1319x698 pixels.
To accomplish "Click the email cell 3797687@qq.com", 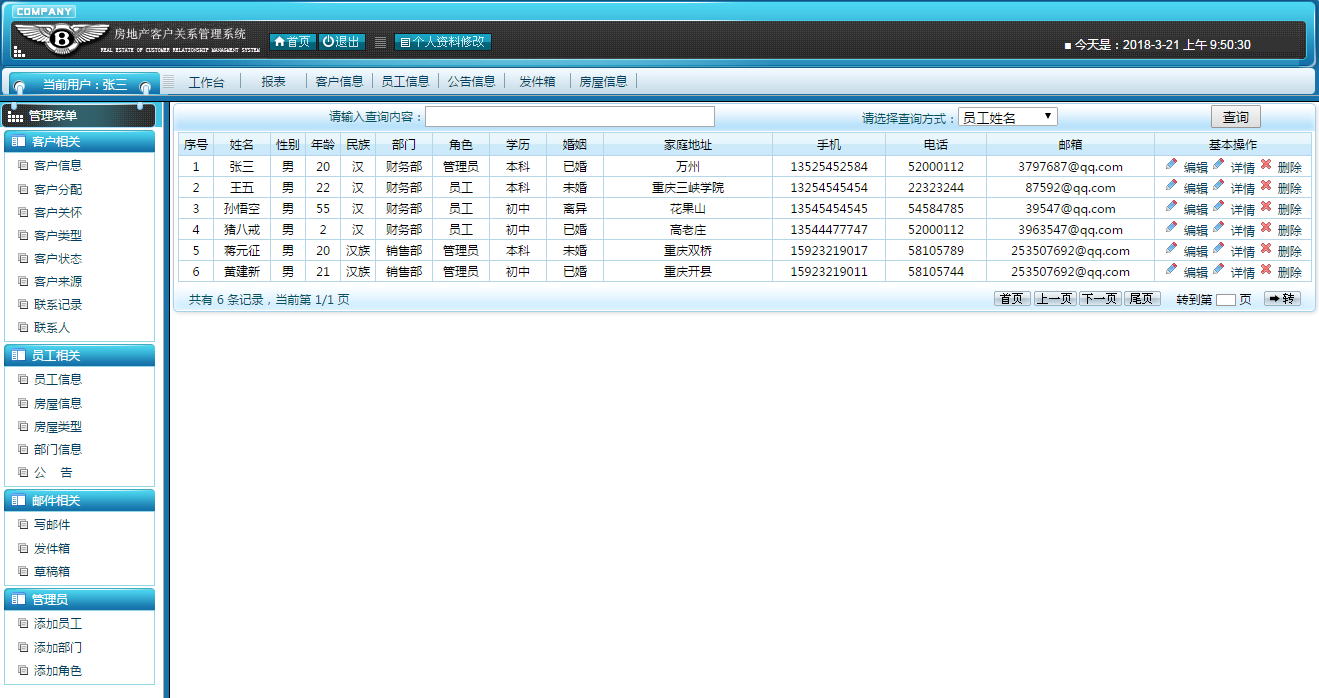I will pos(1070,166).
